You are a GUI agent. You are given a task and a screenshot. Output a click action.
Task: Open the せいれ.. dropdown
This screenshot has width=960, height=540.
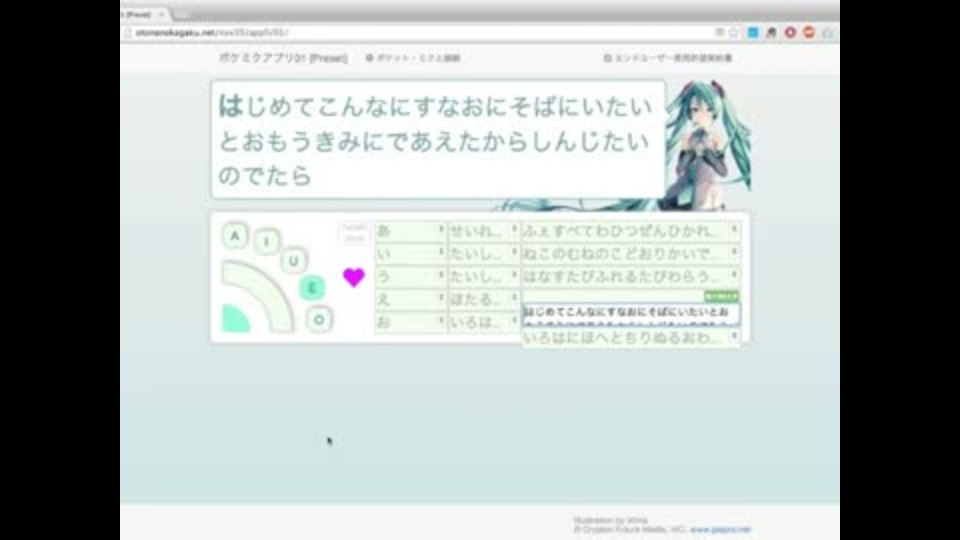484,231
